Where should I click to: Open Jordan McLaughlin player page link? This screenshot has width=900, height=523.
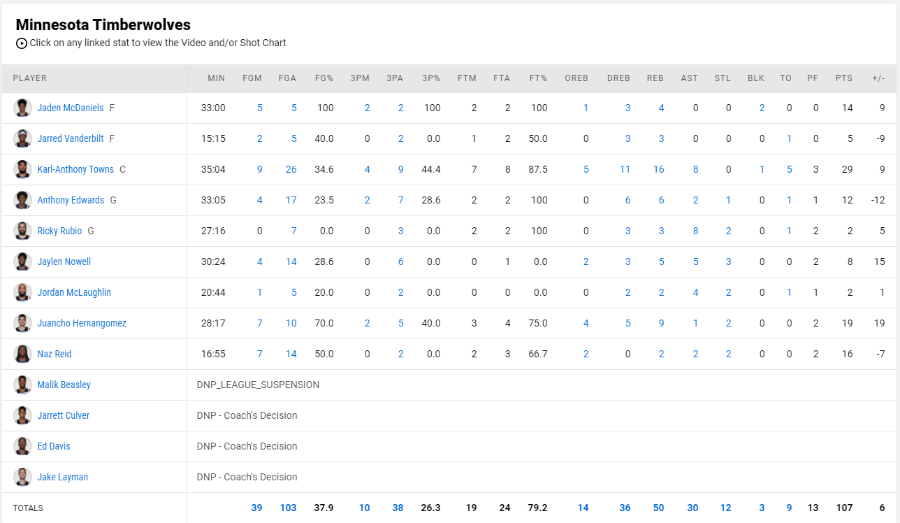point(74,292)
